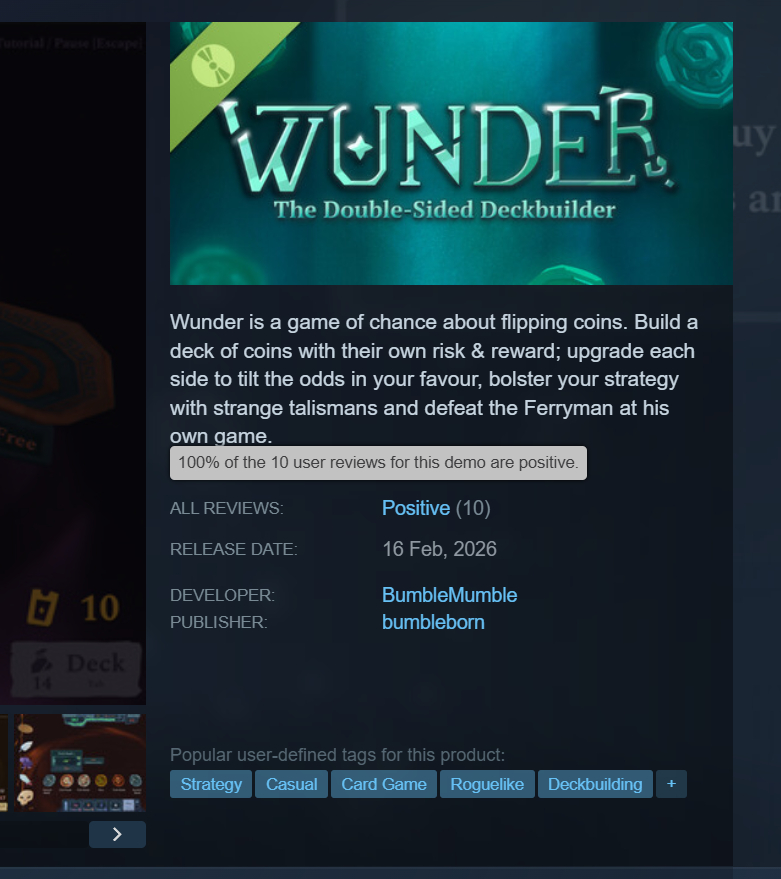Screen dimensions: 781x879
Task: Open BumbleMumble developer page
Action: [450, 595]
